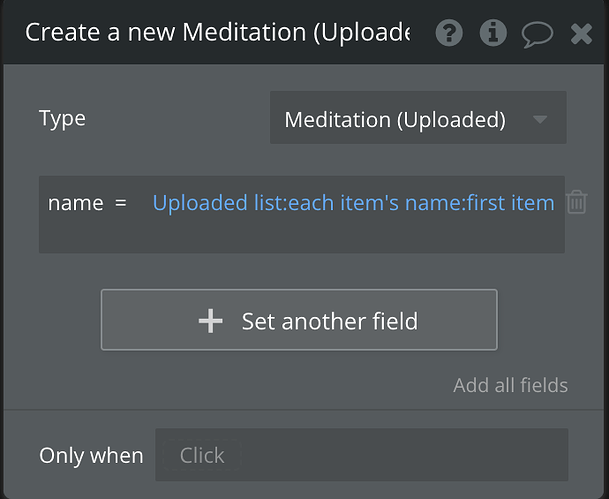
Task: Focus the Only when condition Click box
Action: (x=361, y=456)
